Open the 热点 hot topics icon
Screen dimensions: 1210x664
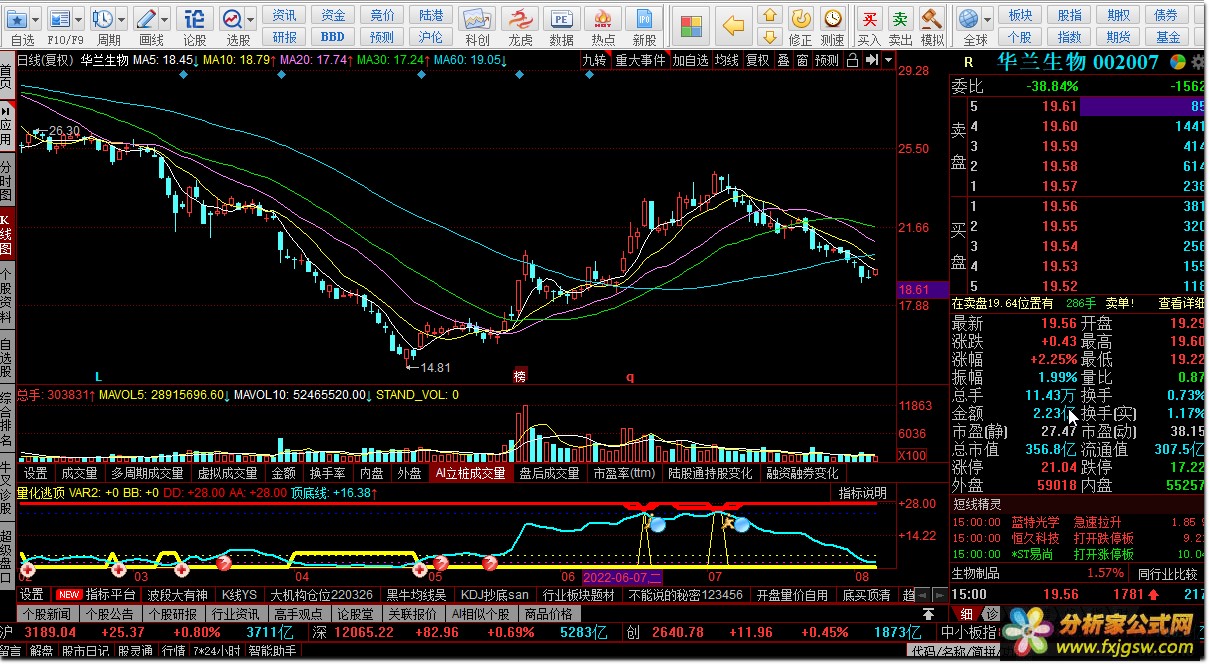click(x=603, y=19)
